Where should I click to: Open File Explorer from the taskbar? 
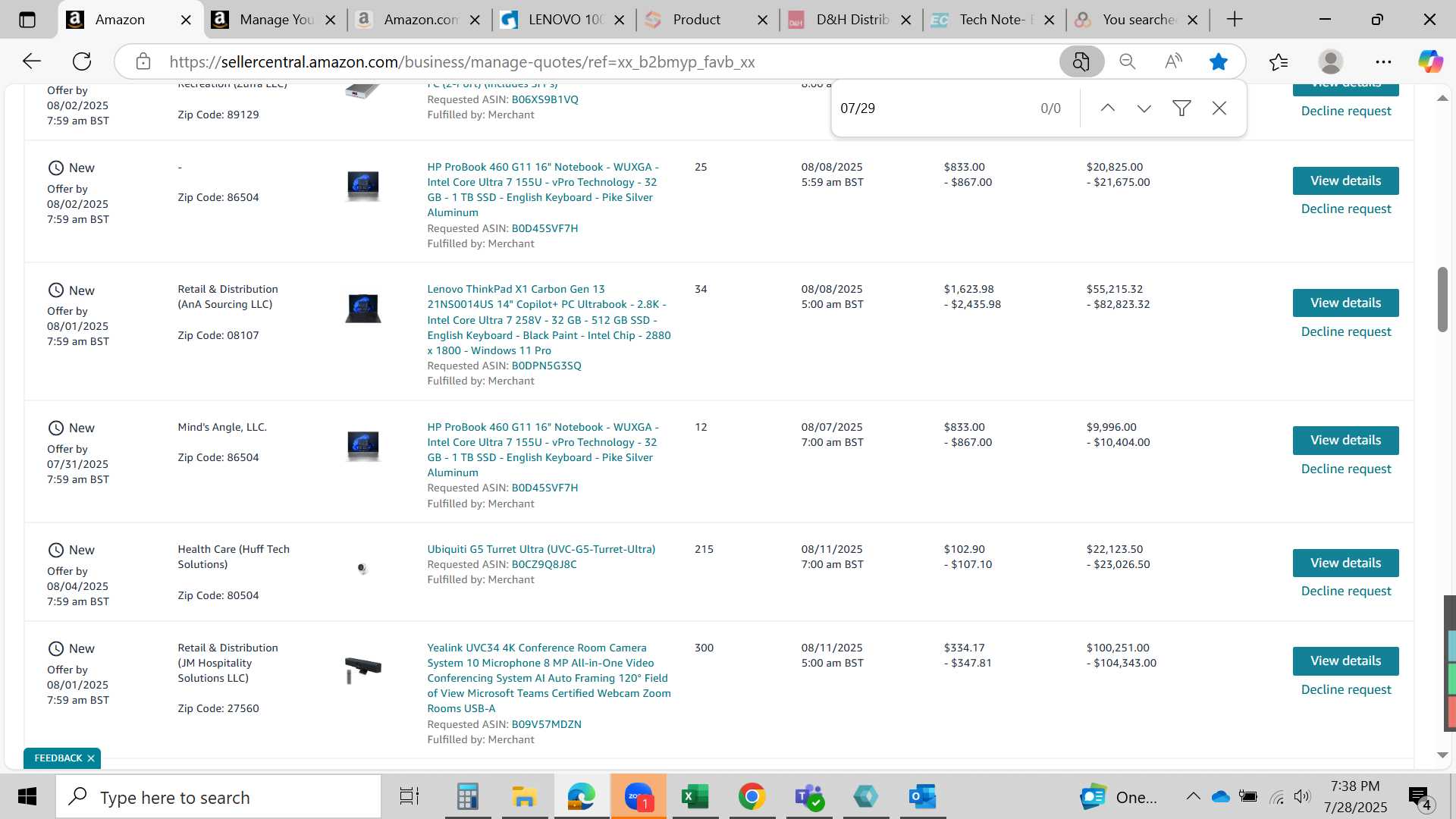pos(524,796)
